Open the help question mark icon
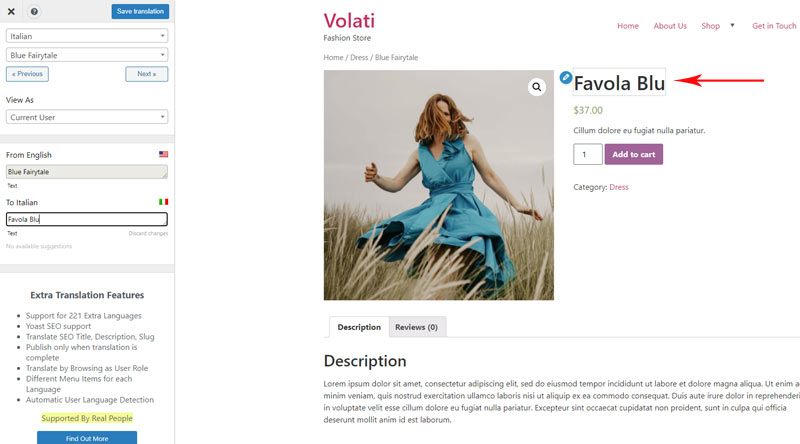 click(34, 11)
